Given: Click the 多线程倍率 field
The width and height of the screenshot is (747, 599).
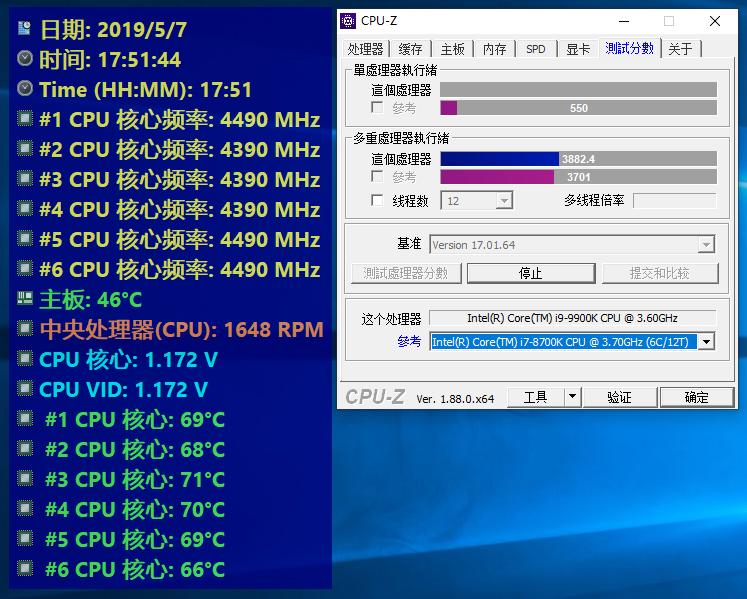Looking at the screenshot, I should click(675, 201).
